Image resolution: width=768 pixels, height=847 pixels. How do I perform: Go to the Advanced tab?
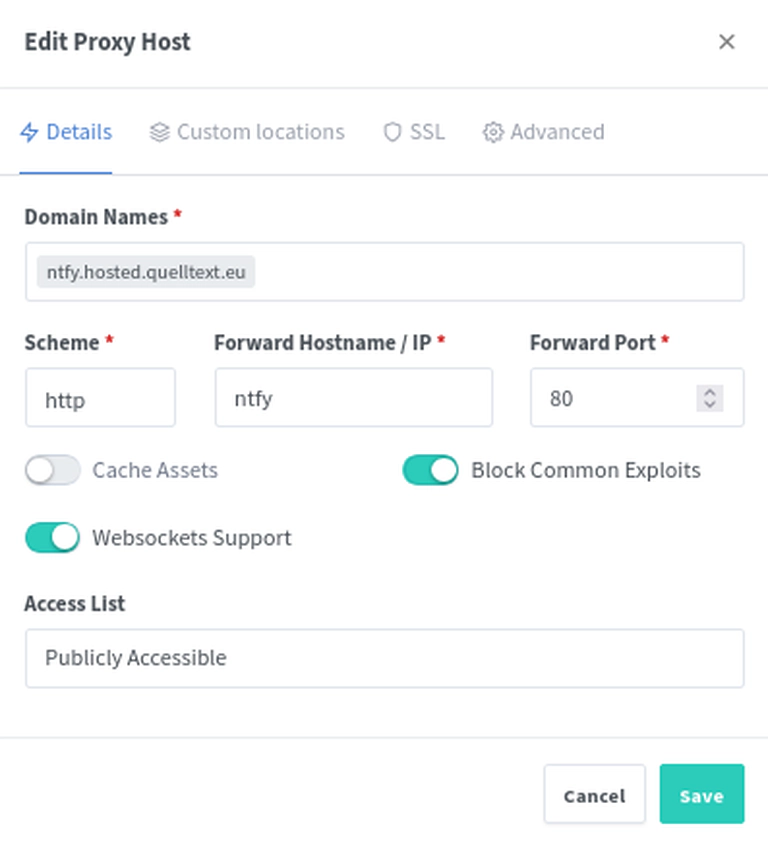pos(543,132)
